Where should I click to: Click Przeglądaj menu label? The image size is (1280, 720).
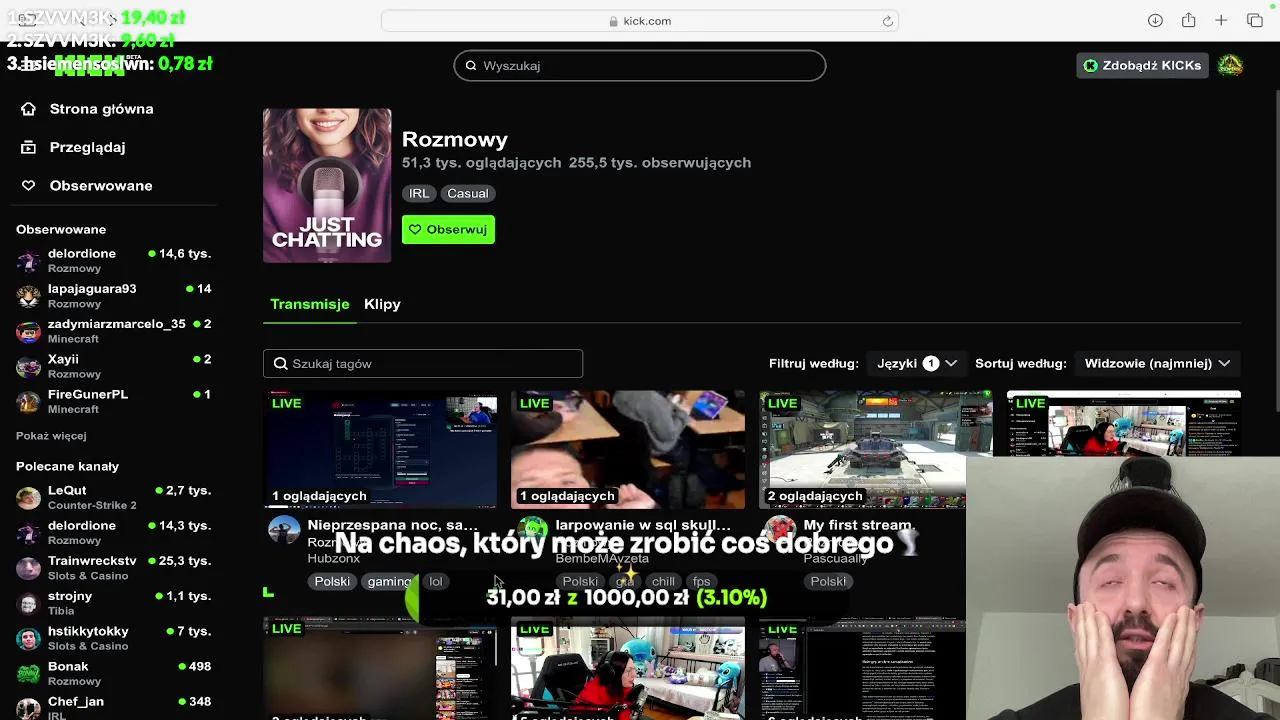point(88,147)
